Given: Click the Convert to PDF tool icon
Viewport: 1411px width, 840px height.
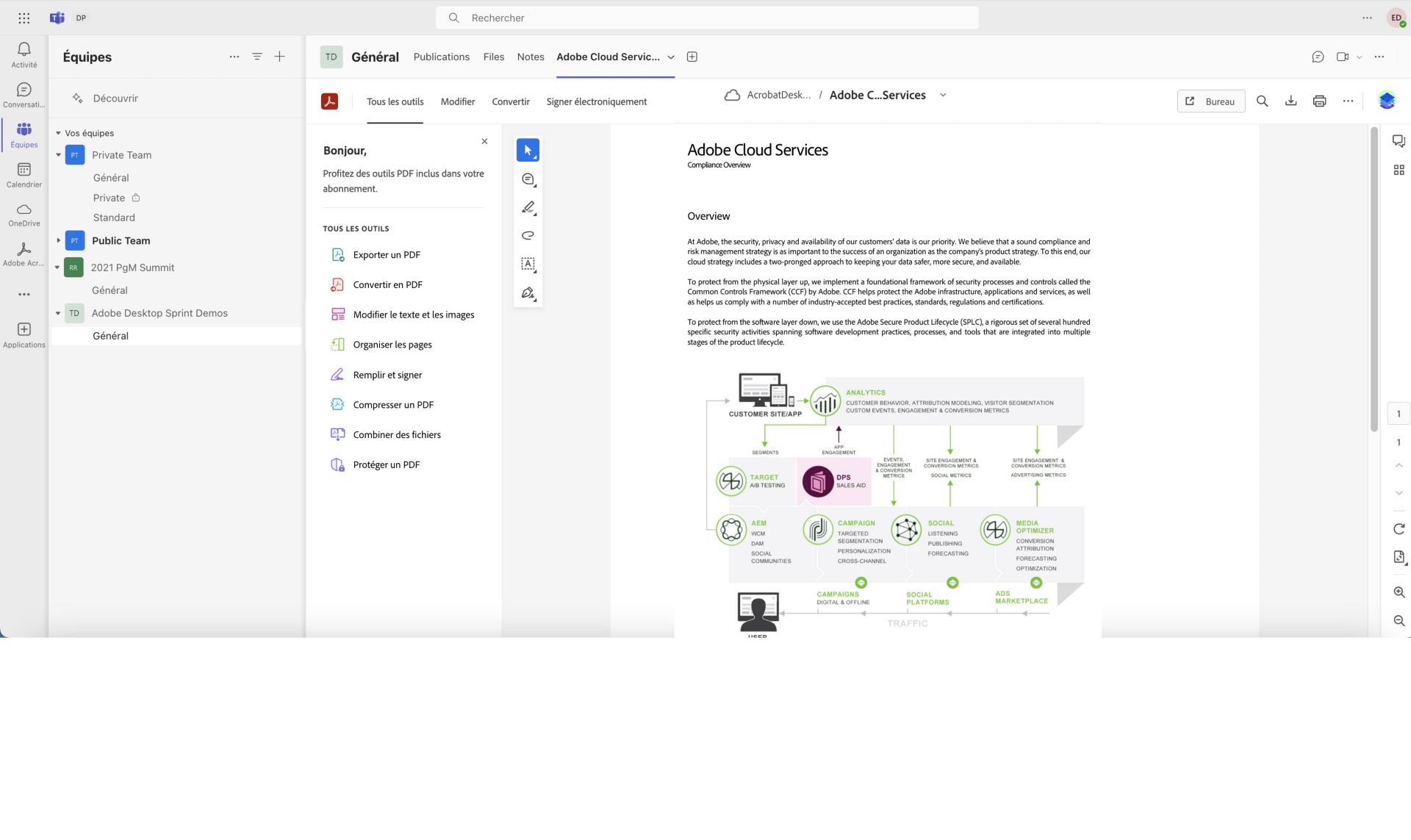Looking at the screenshot, I should point(337,284).
